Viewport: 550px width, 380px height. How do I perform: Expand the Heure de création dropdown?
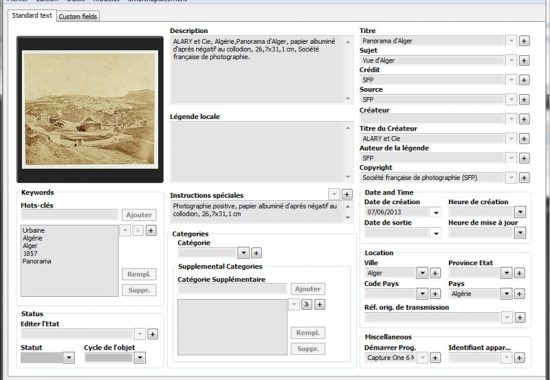pos(520,212)
